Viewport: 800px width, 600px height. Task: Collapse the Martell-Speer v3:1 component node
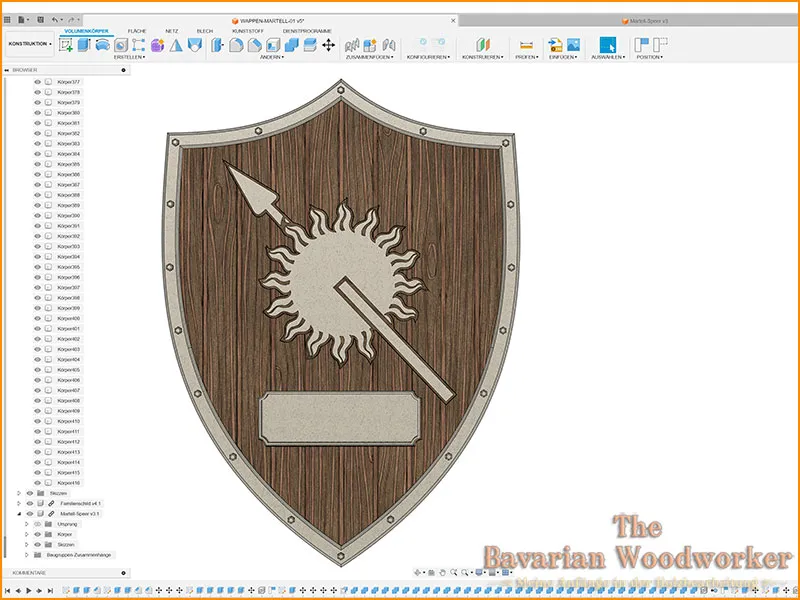(19, 514)
